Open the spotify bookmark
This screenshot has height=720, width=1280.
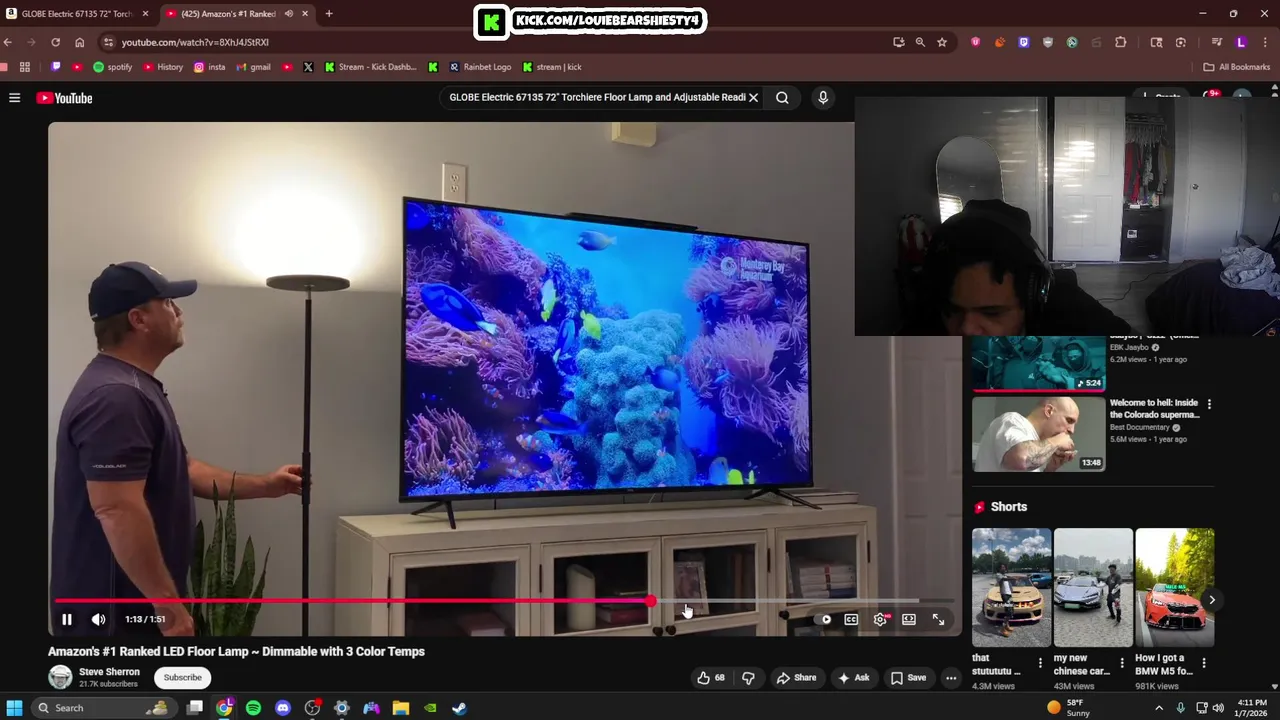tap(113, 67)
